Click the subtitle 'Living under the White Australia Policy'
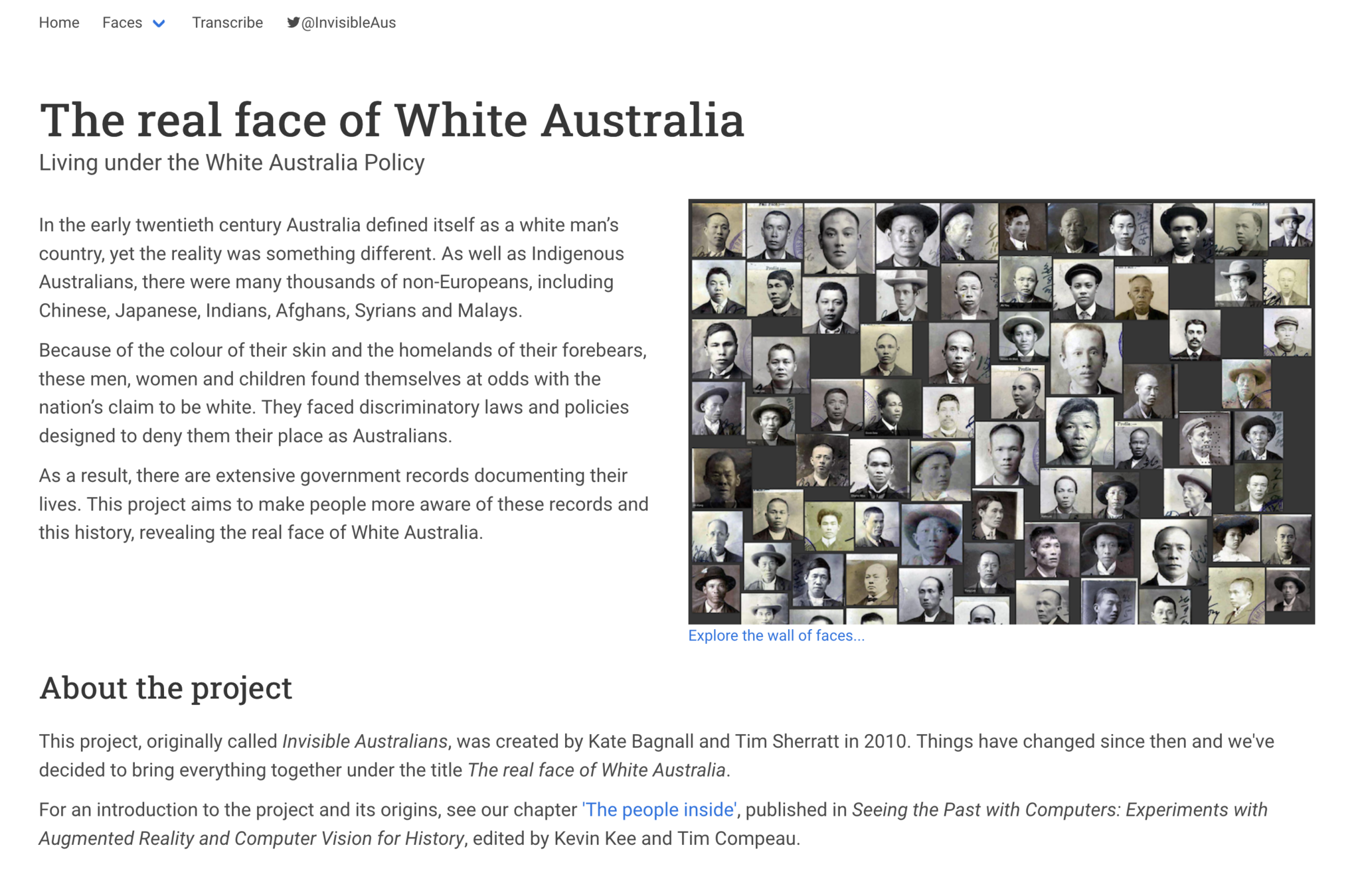Image resolution: width=1358 pixels, height=896 pixels. click(232, 163)
